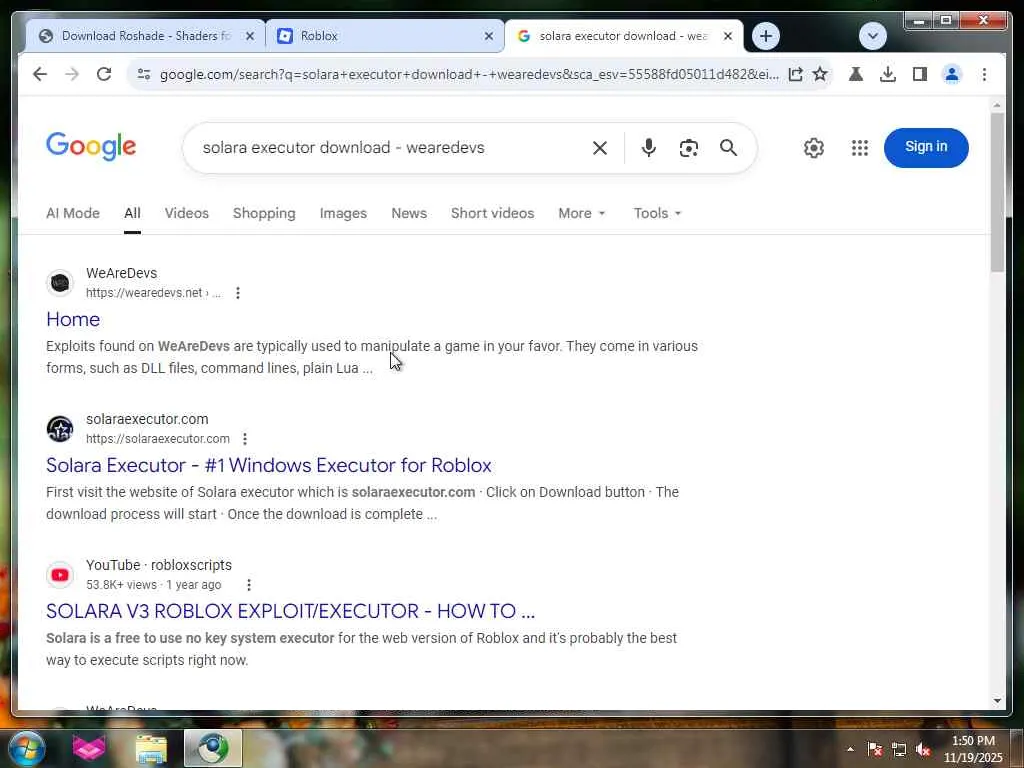This screenshot has height=768, width=1024.
Task: Expand the More search filter dropdown
Action: [582, 214]
